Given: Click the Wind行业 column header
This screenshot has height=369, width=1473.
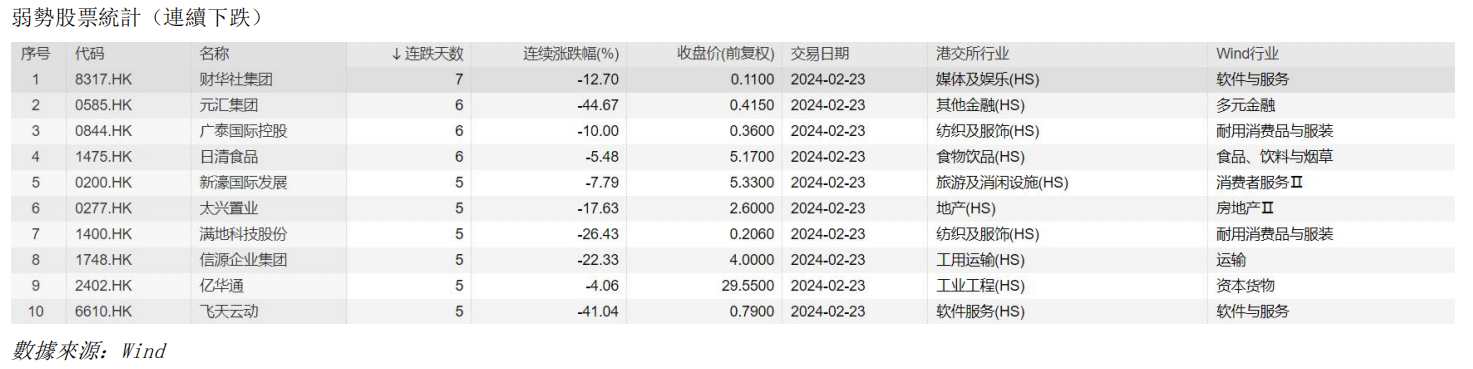Looking at the screenshot, I should click(1247, 54).
